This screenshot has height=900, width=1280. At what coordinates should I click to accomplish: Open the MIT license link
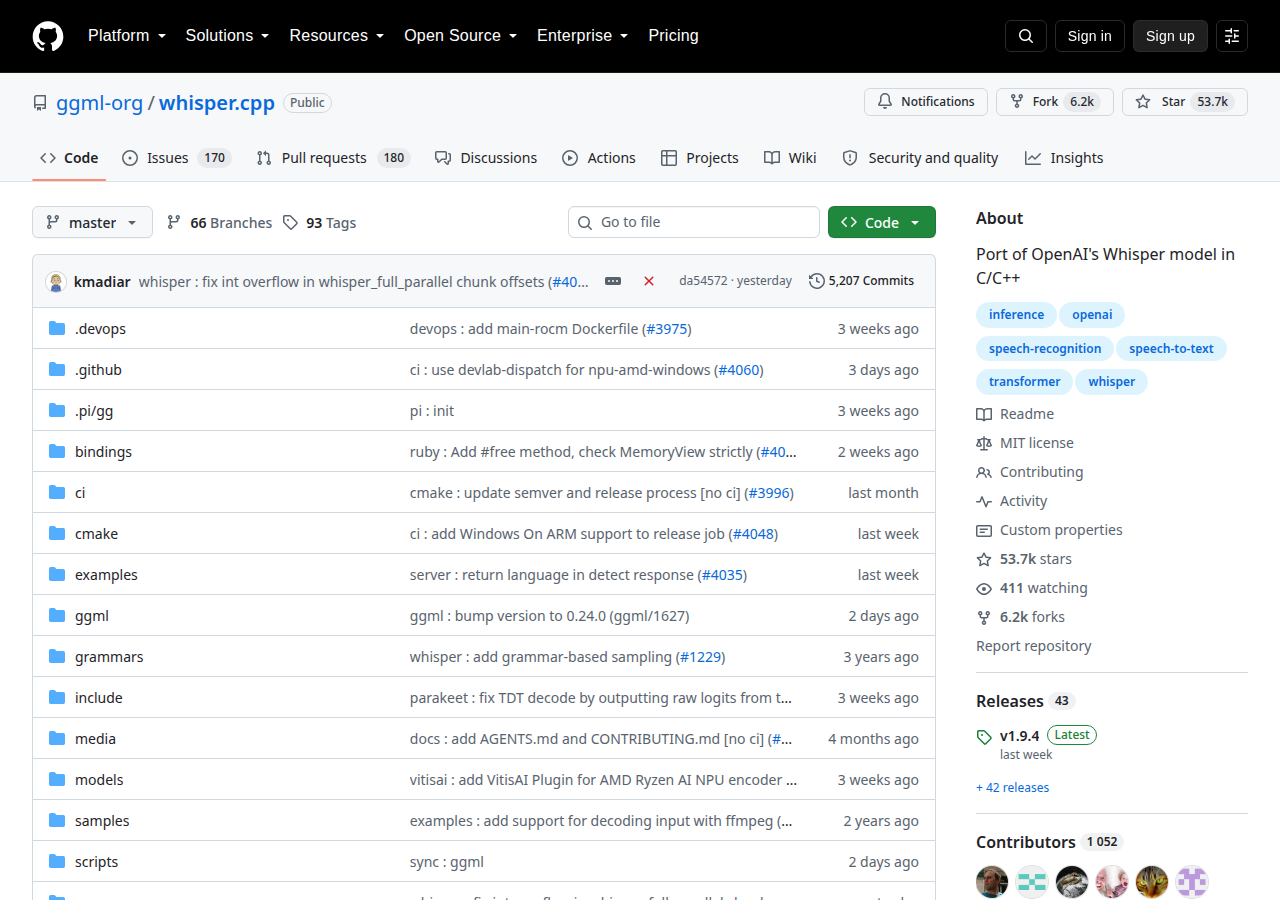1037,443
